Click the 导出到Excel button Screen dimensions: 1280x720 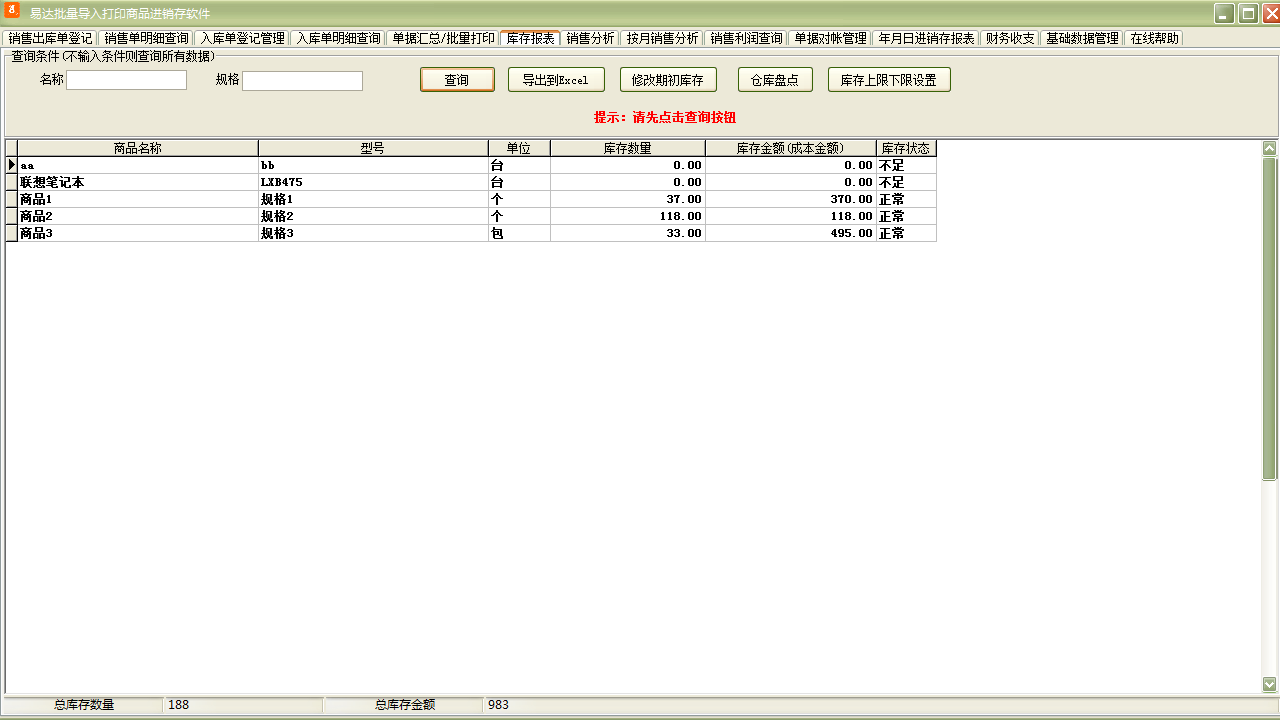pos(556,80)
